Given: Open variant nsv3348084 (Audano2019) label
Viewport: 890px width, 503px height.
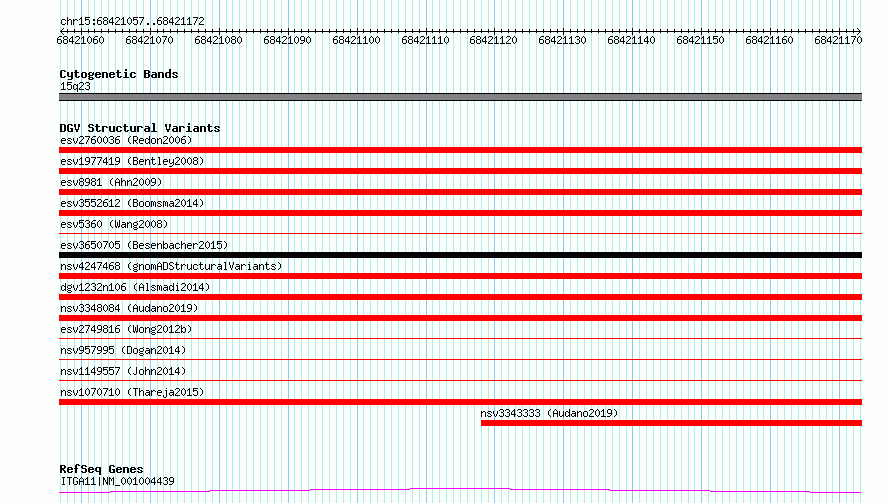Looking at the screenshot, I should tap(129, 308).
